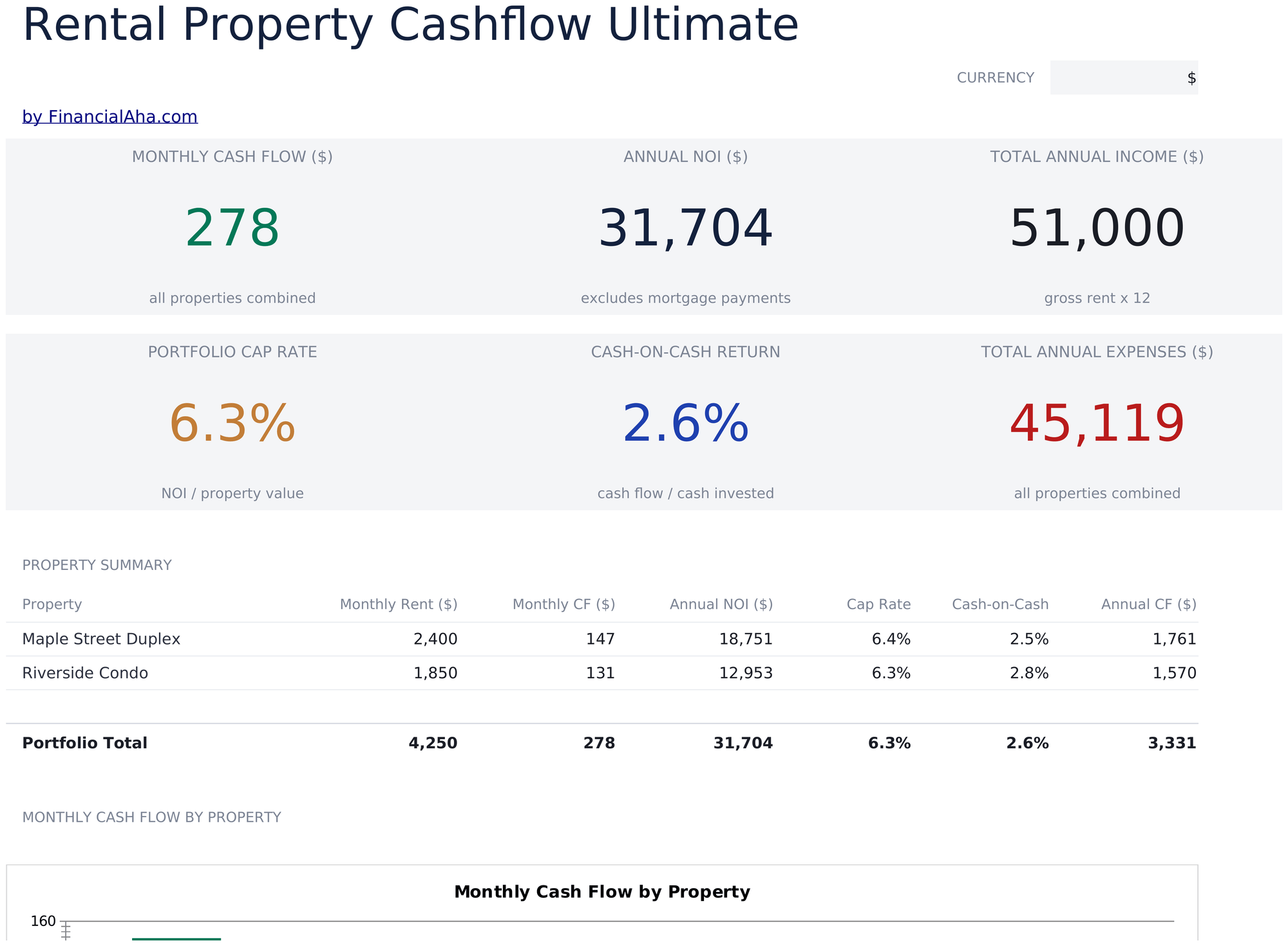1288x946 pixels.
Task: Select the Riverside Condo row name
Action: pyautogui.click(x=85, y=674)
